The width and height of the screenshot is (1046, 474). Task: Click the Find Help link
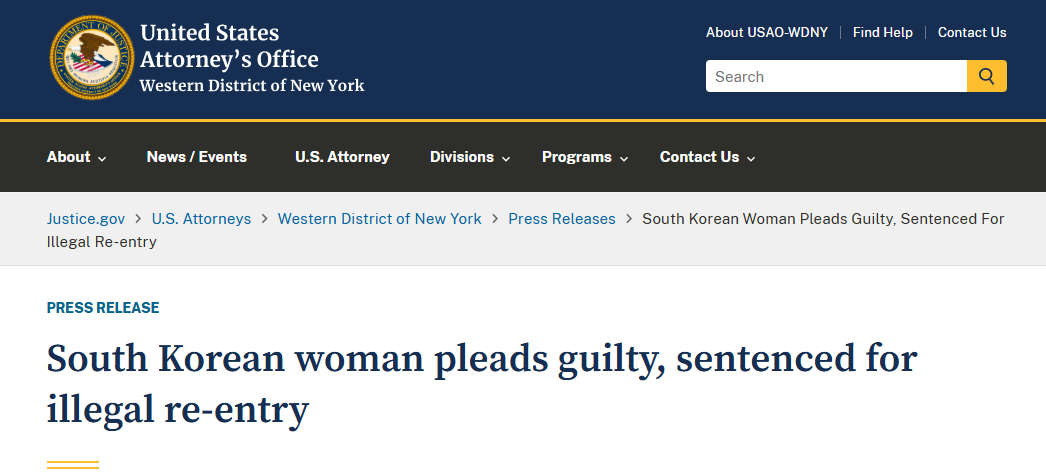(x=883, y=32)
